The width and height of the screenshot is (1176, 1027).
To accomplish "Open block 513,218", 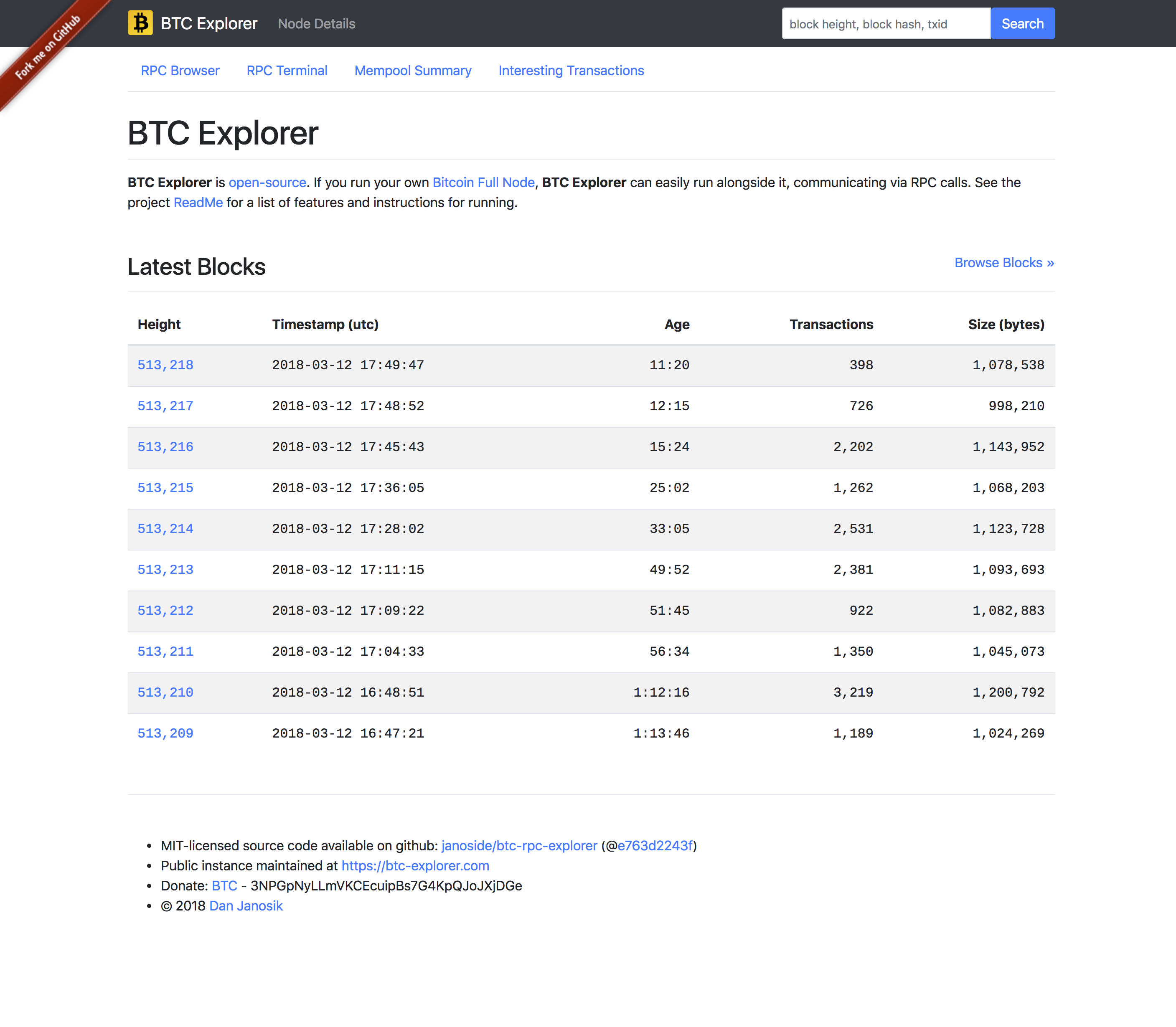I will (x=165, y=365).
